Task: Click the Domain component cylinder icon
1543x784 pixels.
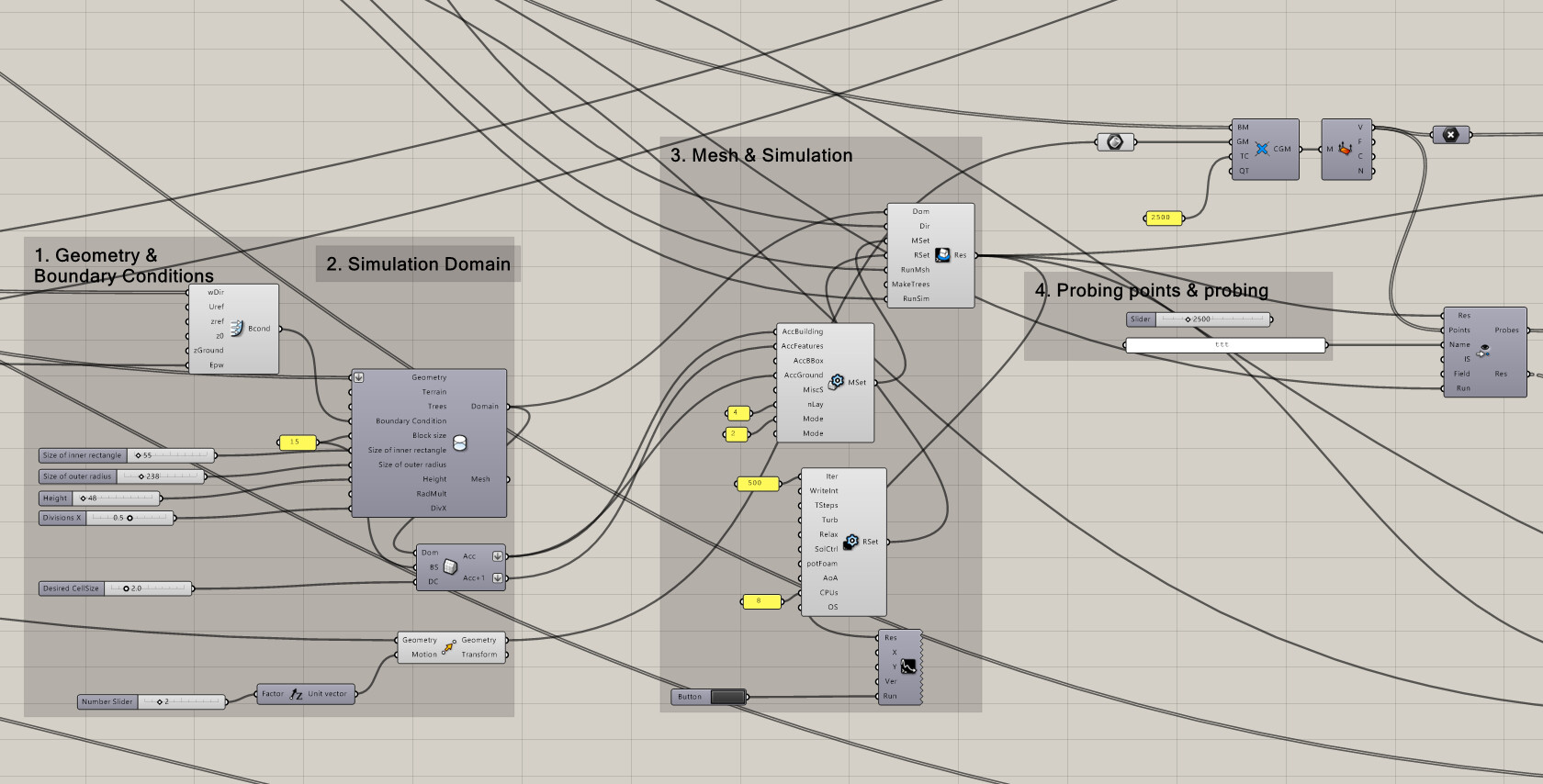Action: click(460, 442)
